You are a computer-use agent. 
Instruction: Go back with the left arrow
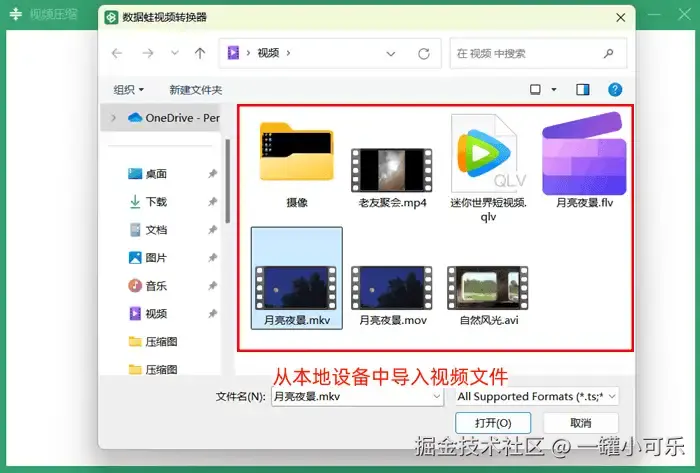(117, 54)
